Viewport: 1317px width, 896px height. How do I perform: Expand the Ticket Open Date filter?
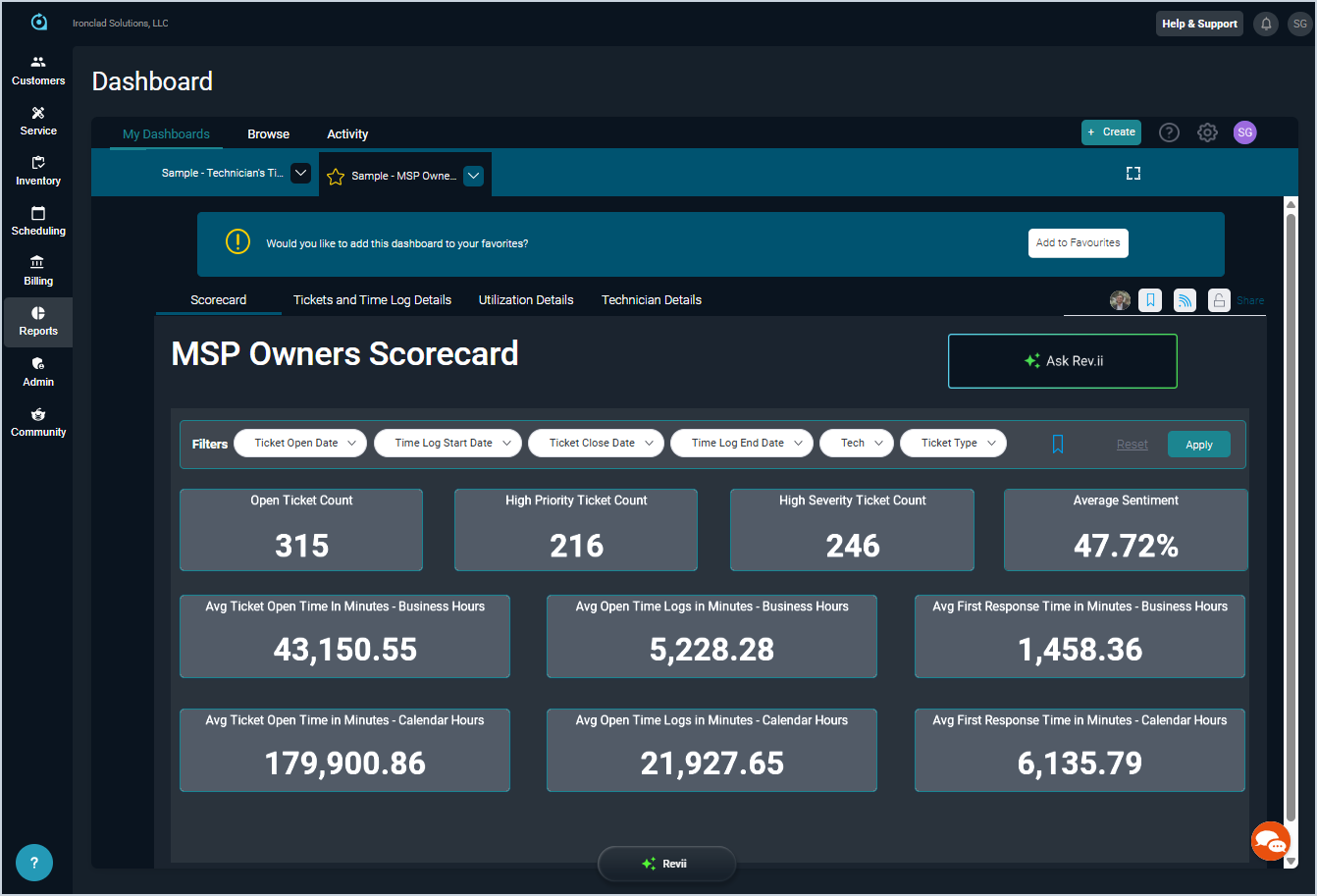click(300, 444)
